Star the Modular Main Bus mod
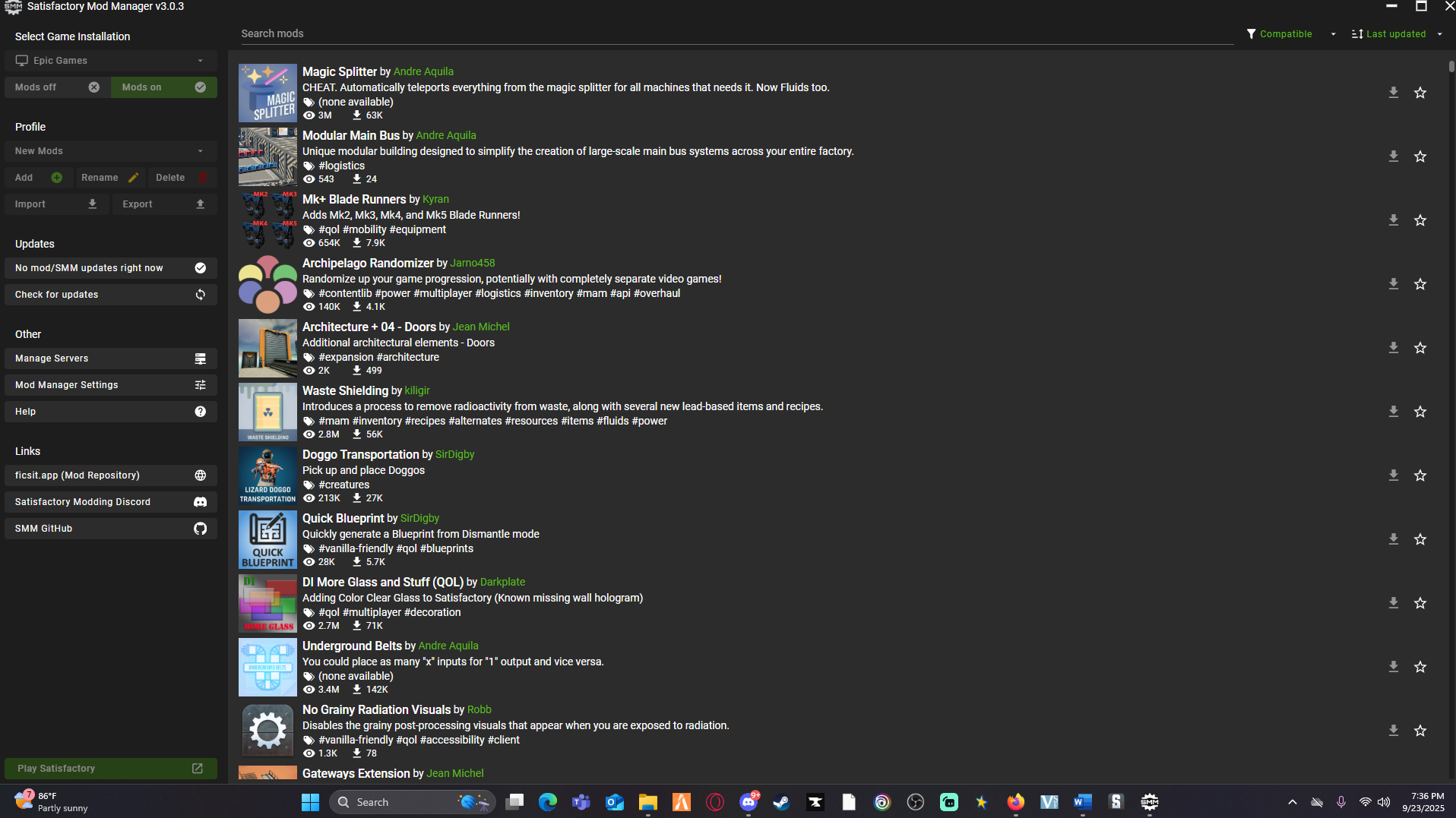This screenshot has height=818, width=1456. tap(1420, 156)
